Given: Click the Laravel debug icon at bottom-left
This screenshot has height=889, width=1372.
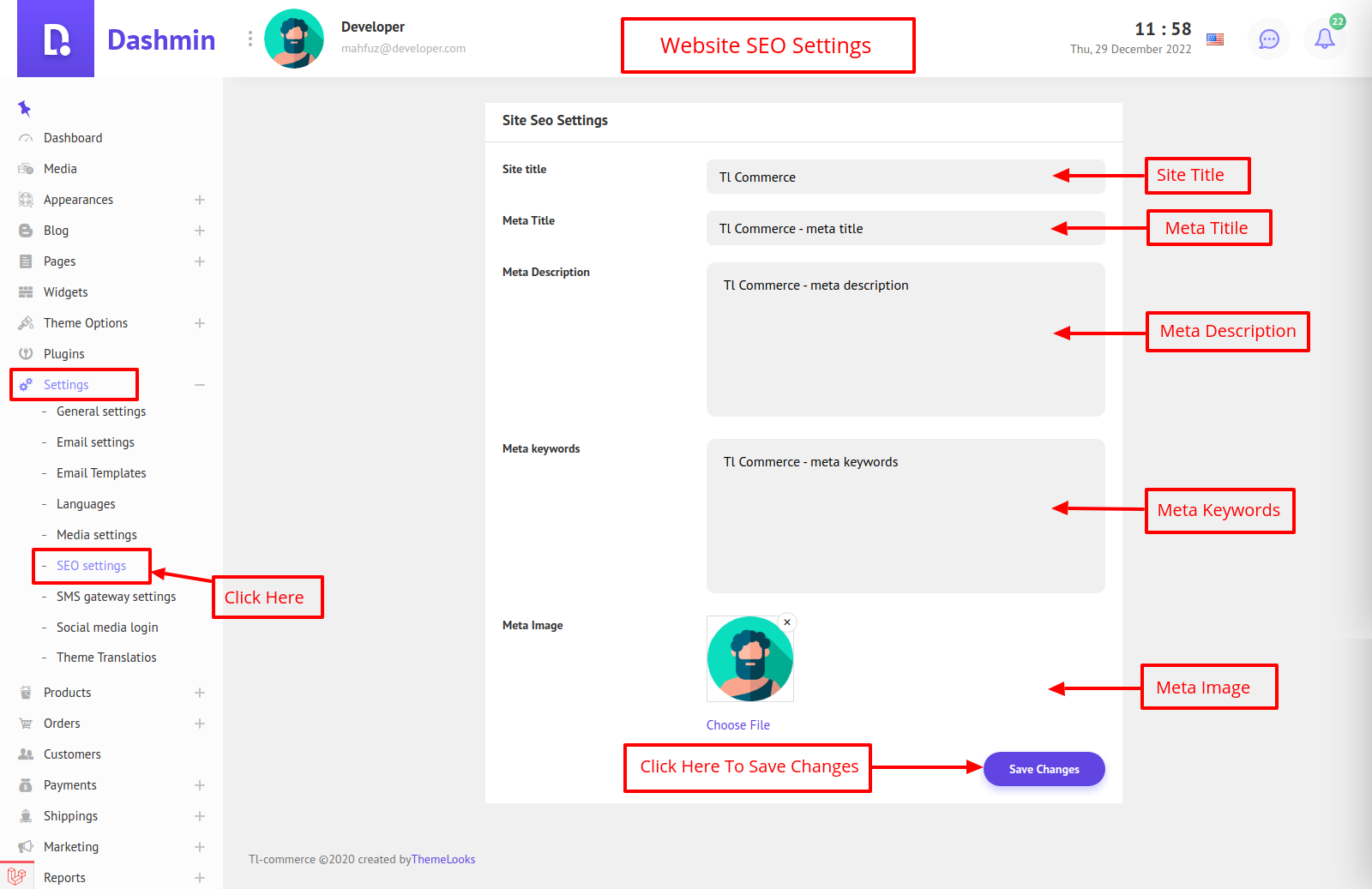Looking at the screenshot, I should point(16,875).
